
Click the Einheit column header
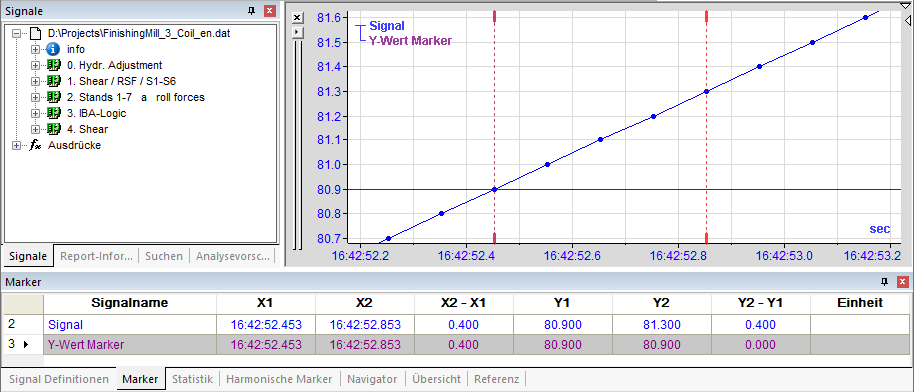pos(860,303)
